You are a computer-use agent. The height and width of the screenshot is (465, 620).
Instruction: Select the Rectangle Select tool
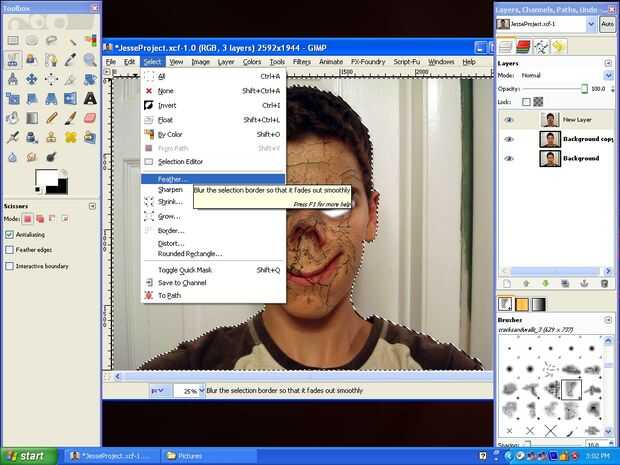pyautogui.click(x=13, y=40)
